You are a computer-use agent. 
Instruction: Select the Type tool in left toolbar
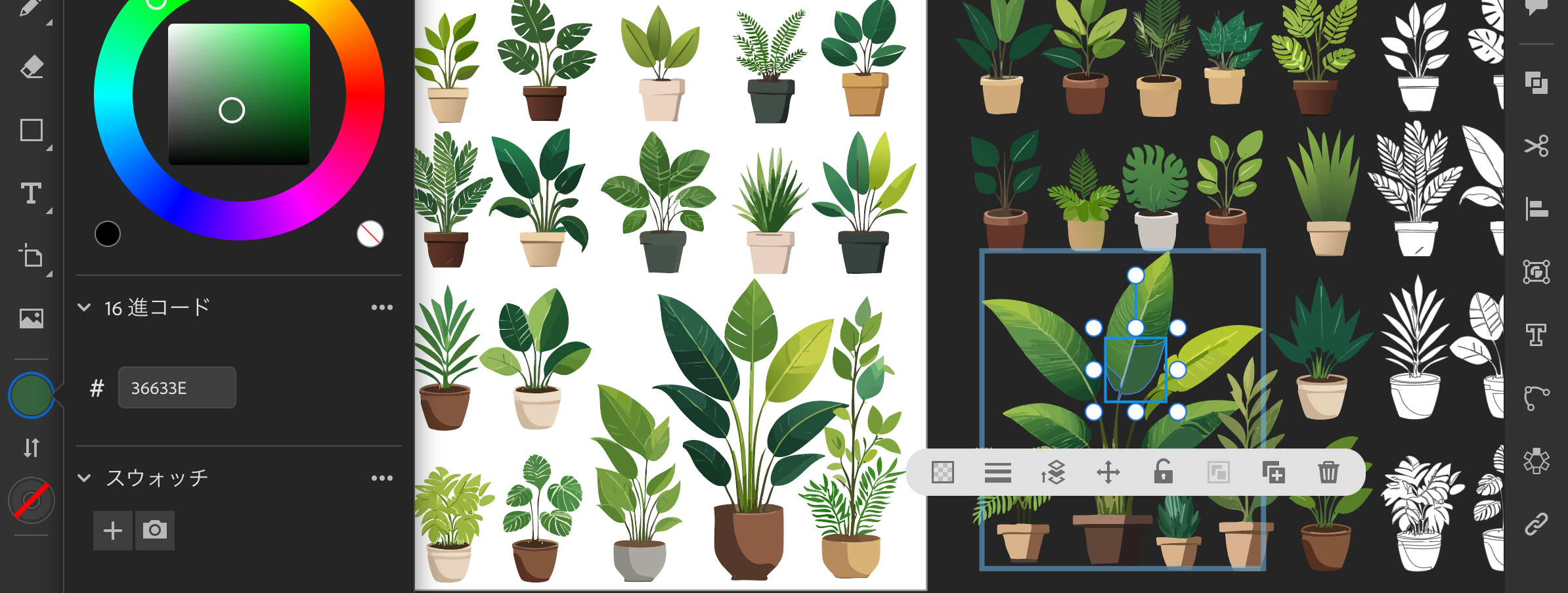click(32, 194)
